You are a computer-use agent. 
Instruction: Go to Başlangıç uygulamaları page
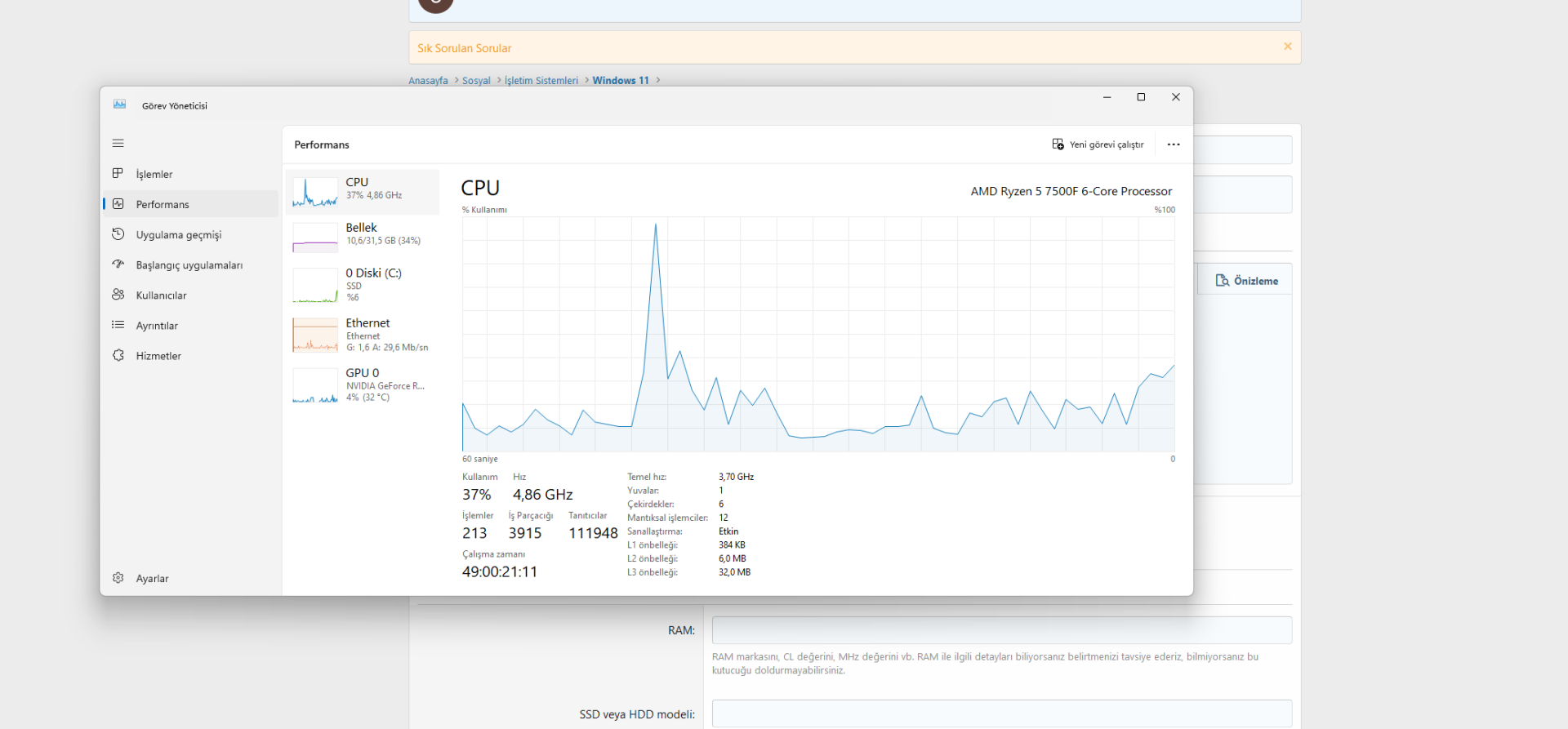(190, 264)
